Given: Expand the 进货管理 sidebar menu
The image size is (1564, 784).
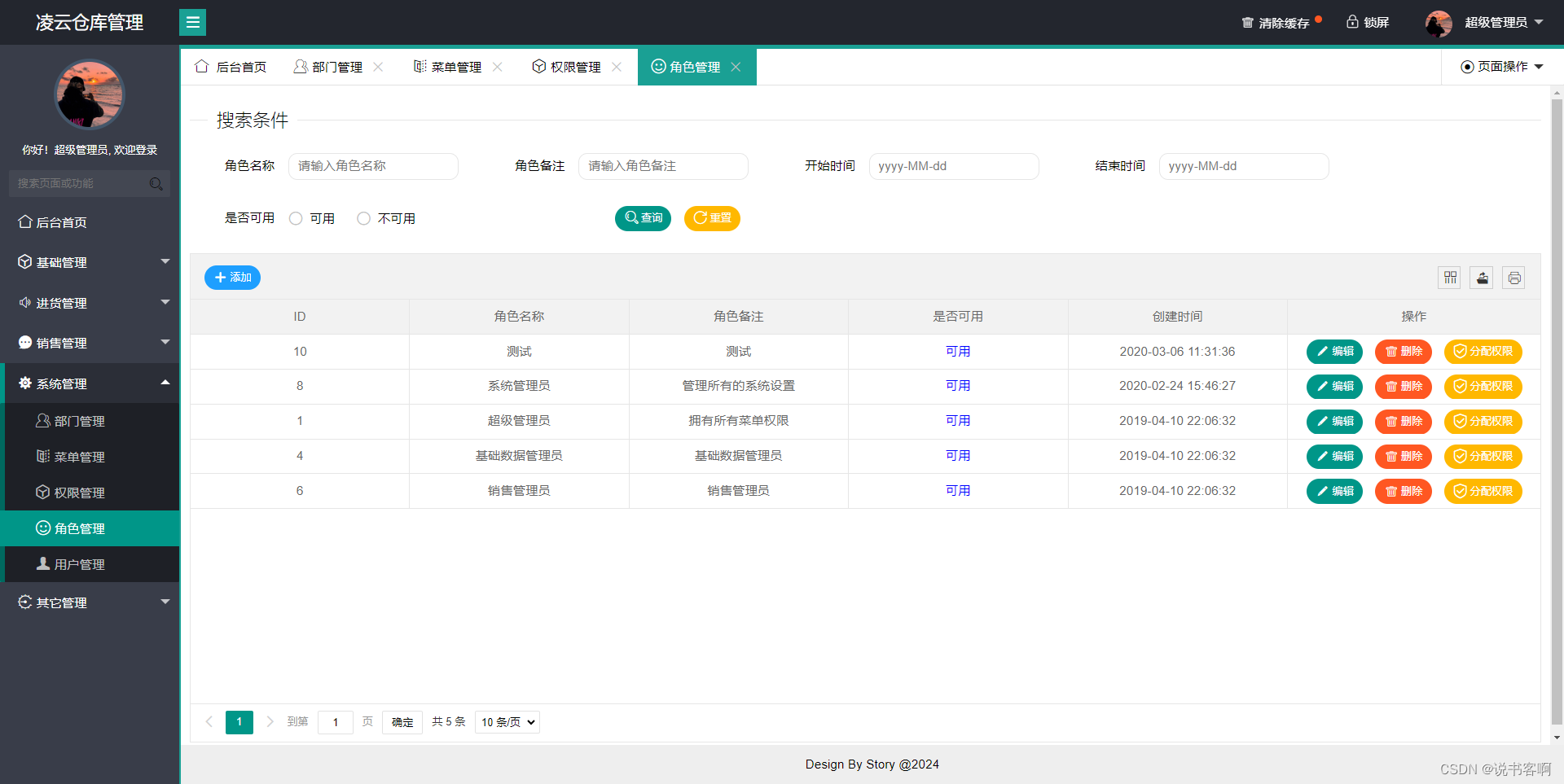Looking at the screenshot, I should [x=90, y=303].
